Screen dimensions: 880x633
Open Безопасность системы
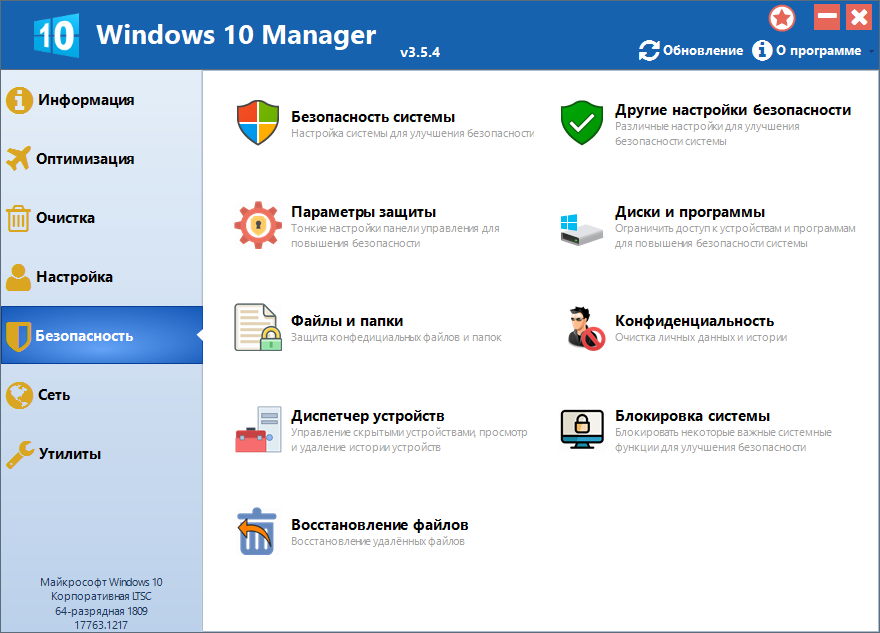(x=373, y=117)
